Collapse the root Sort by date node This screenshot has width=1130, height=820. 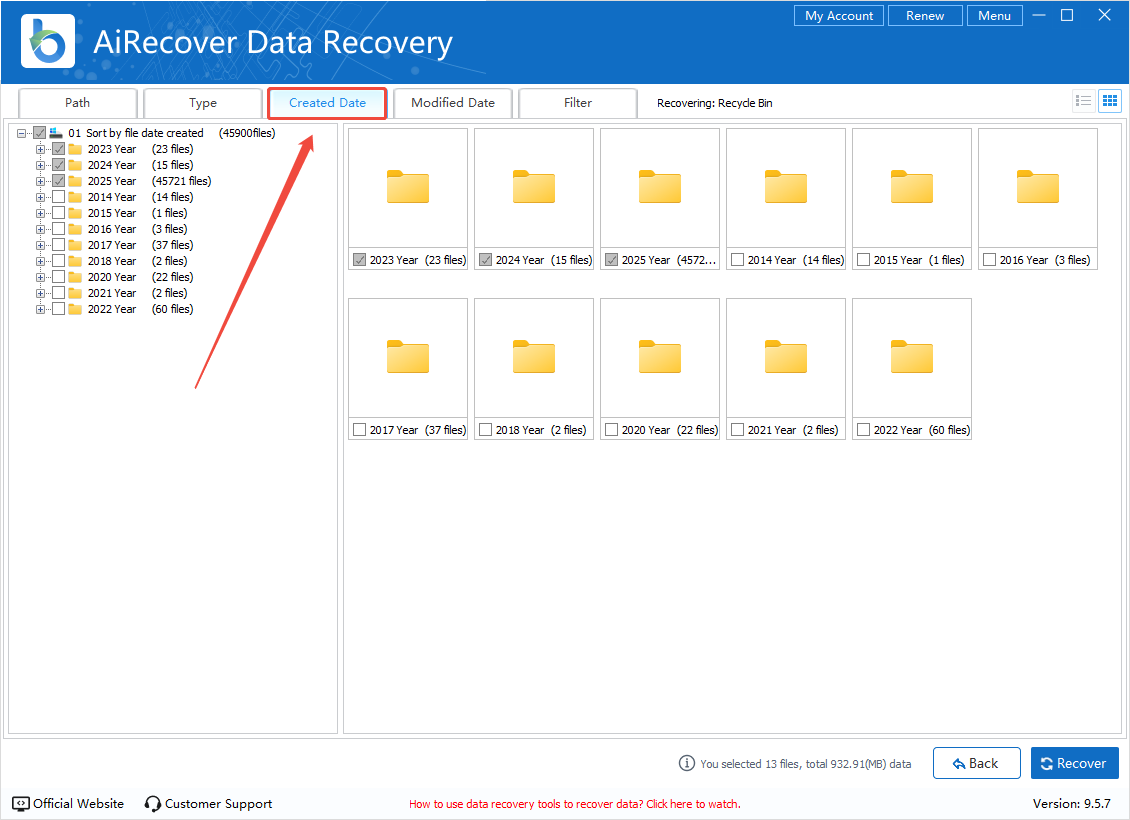pyautogui.click(x=22, y=133)
